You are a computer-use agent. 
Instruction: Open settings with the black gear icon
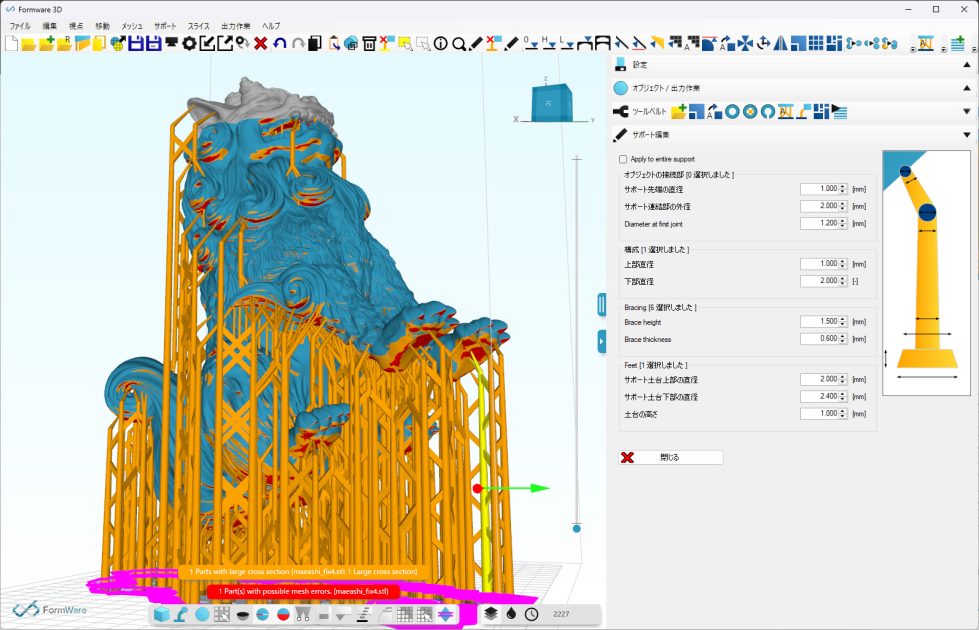pyautogui.click(x=188, y=43)
